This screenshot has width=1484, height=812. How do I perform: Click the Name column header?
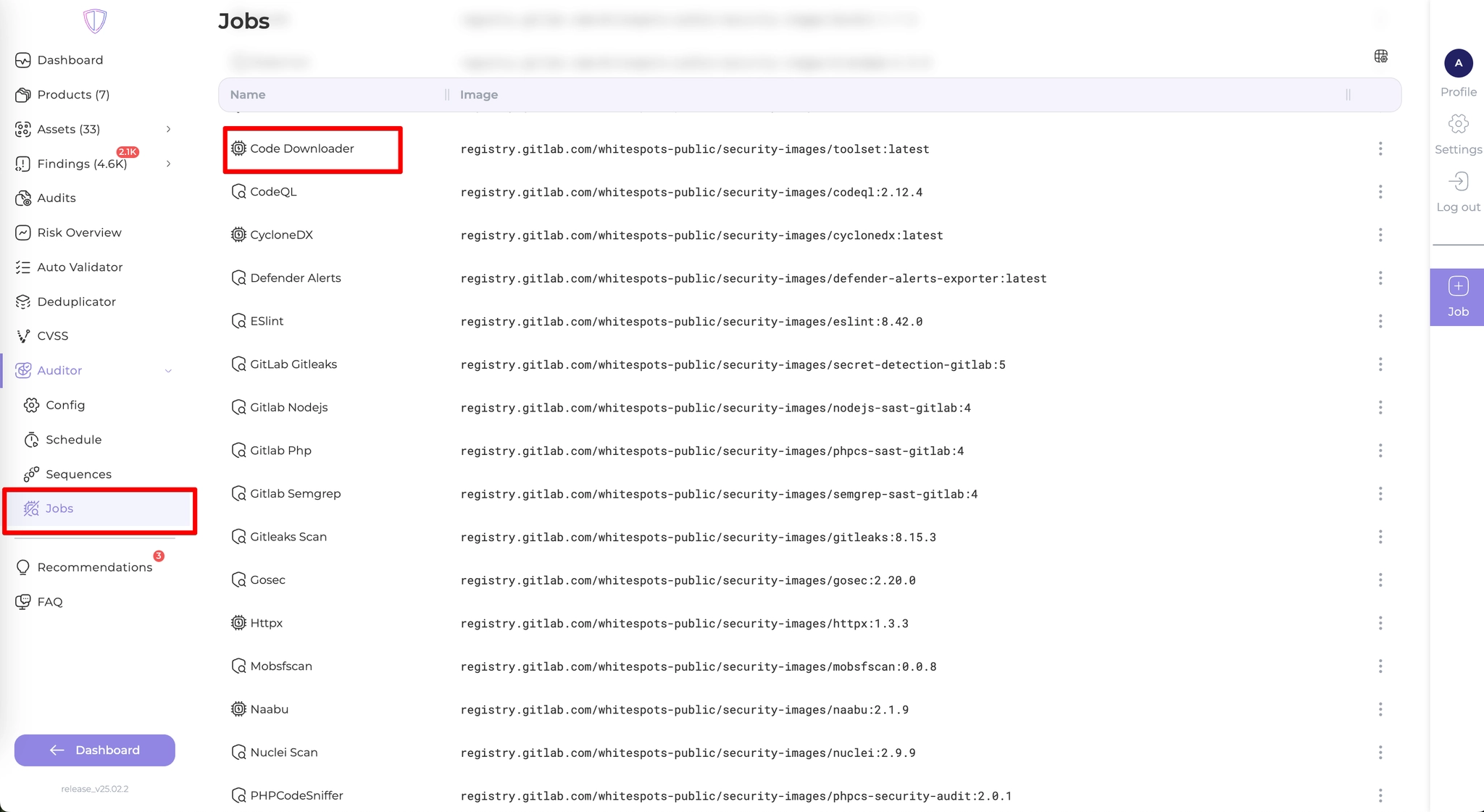tap(248, 95)
